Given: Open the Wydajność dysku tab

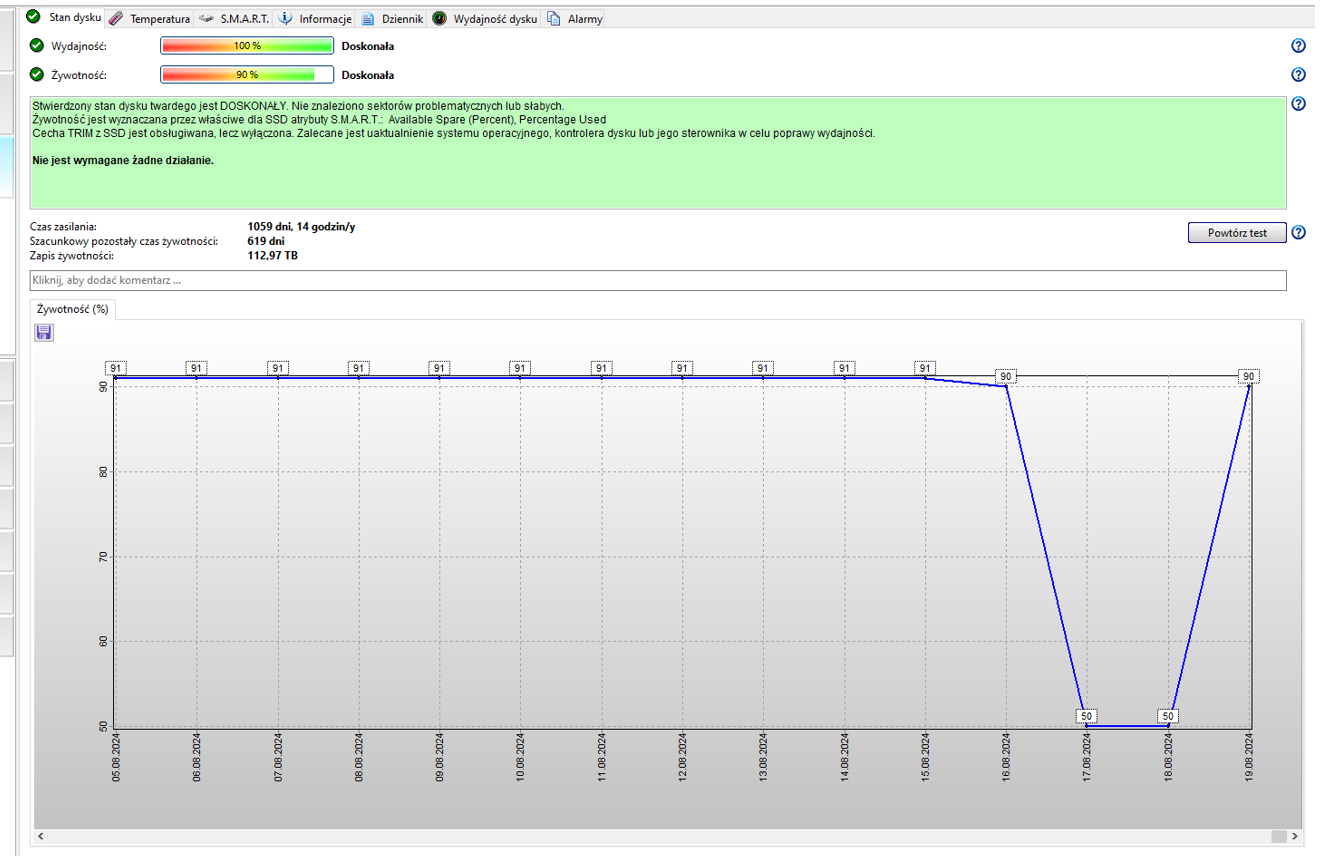Looking at the screenshot, I should click(485, 19).
